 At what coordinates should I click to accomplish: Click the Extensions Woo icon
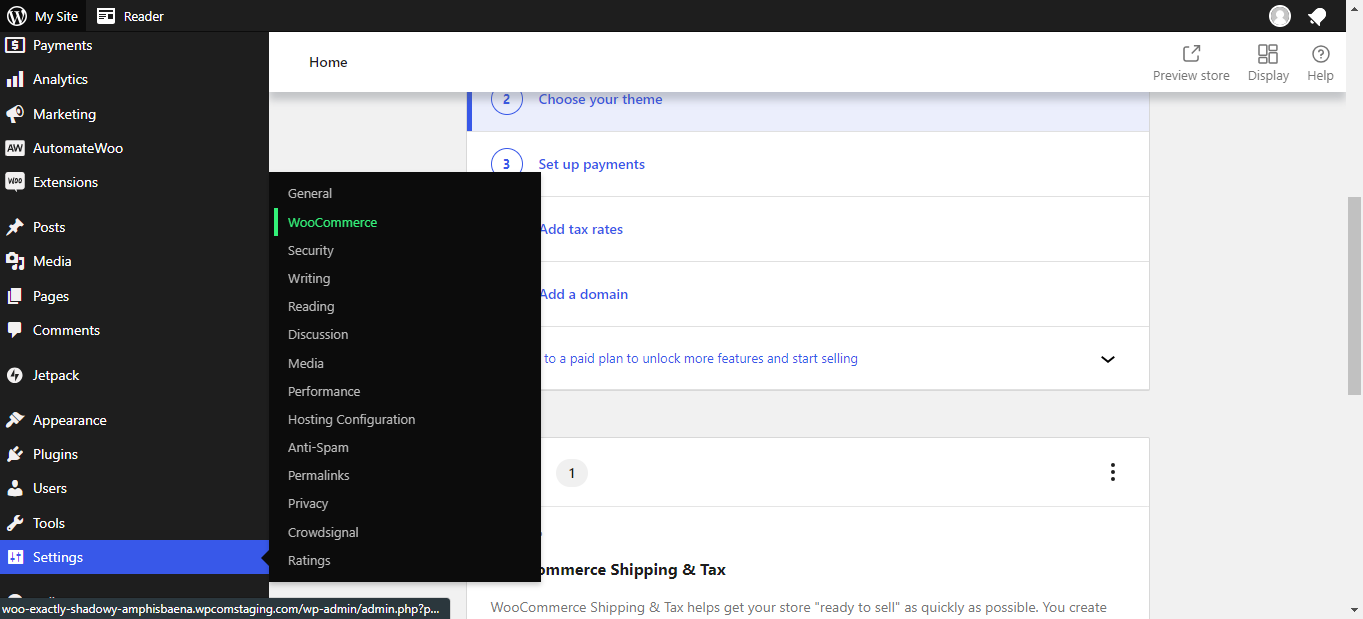click(15, 182)
